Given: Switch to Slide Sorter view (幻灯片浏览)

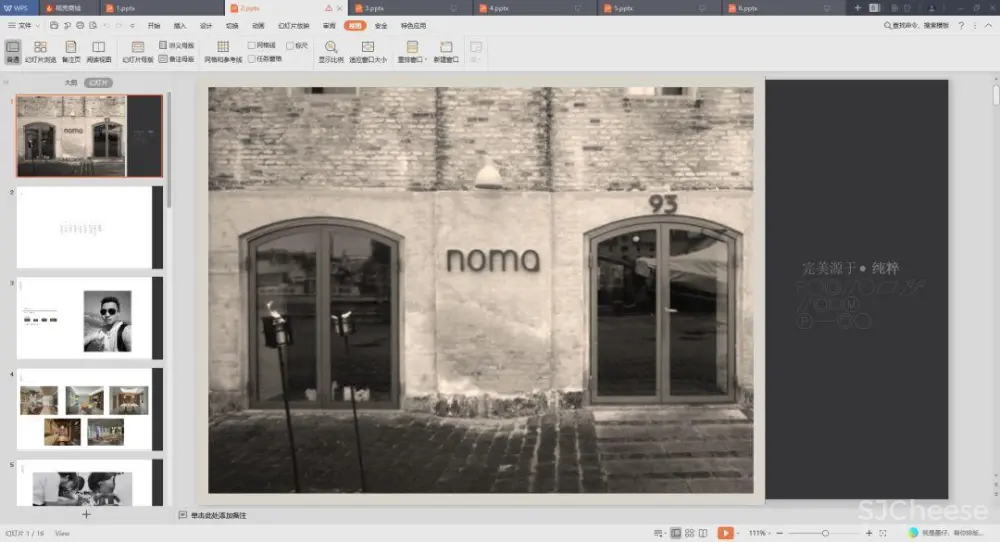Looking at the screenshot, I should [40, 51].
